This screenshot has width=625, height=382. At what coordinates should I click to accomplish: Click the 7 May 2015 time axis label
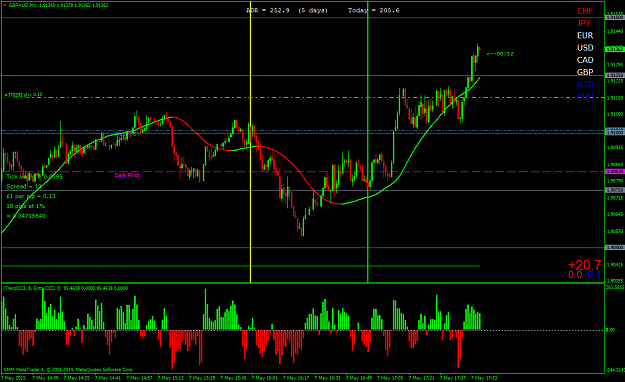pyautogui.click(x=14, y=378)
